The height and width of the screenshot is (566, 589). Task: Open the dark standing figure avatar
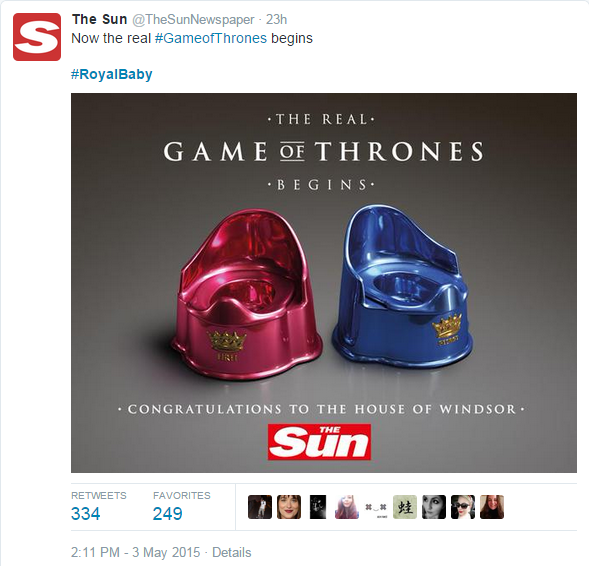pyautogui.click(x=260, y=507)
